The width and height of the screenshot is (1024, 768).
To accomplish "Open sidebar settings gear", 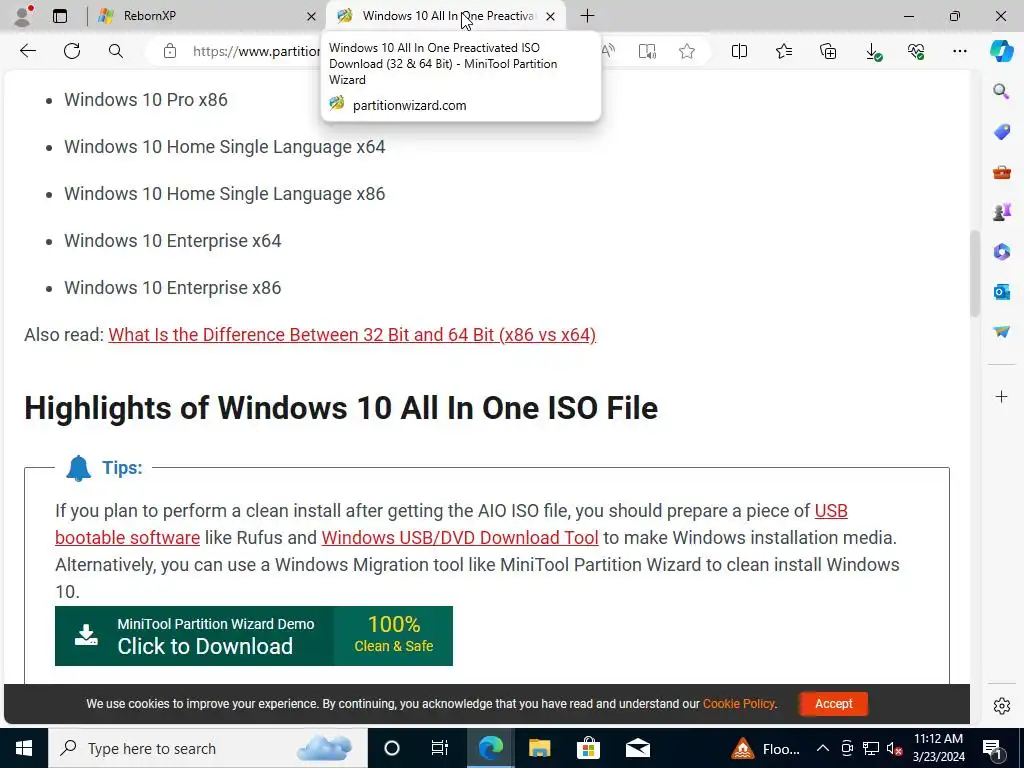I will [1001, 706].
